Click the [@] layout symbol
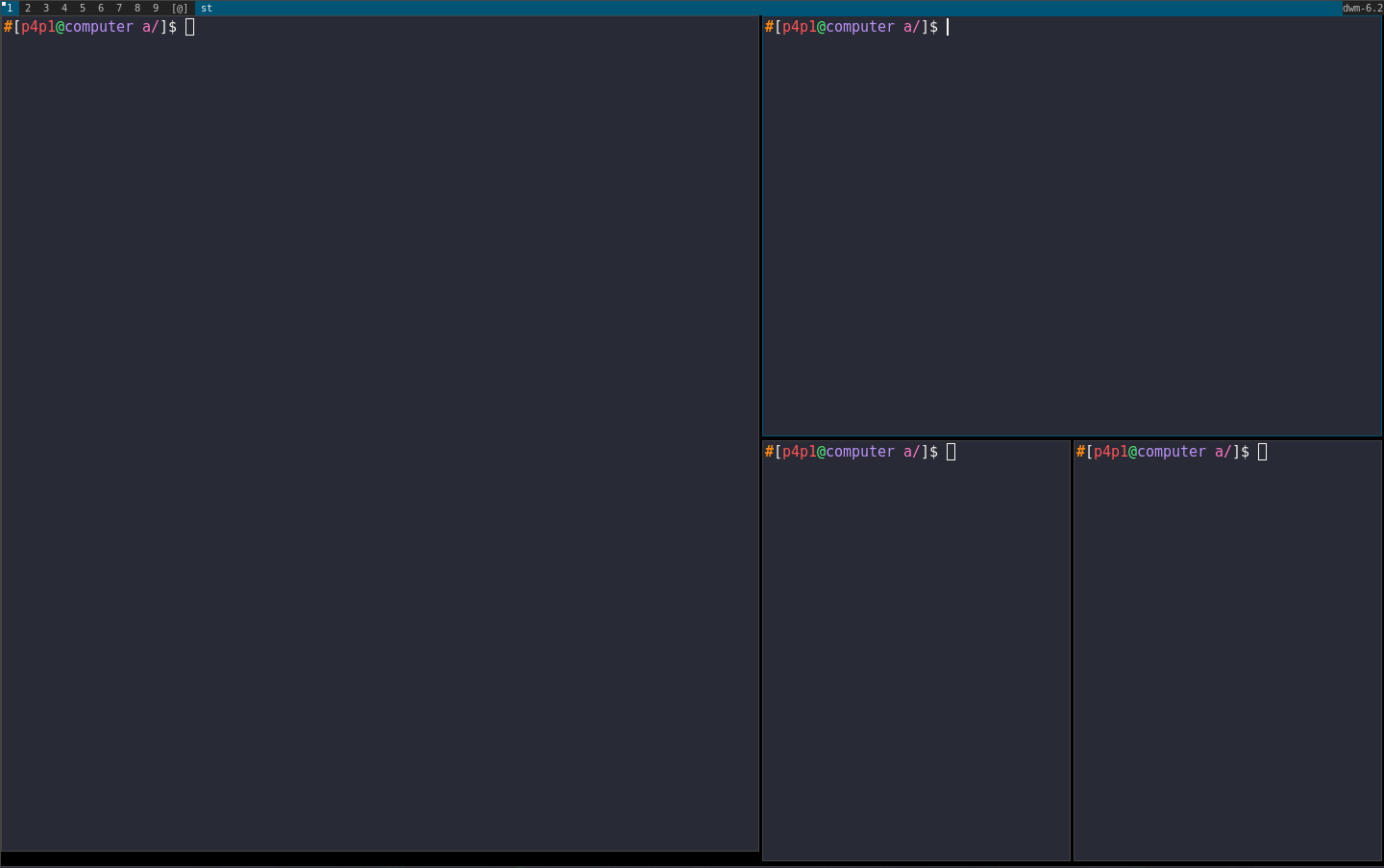 180,8
